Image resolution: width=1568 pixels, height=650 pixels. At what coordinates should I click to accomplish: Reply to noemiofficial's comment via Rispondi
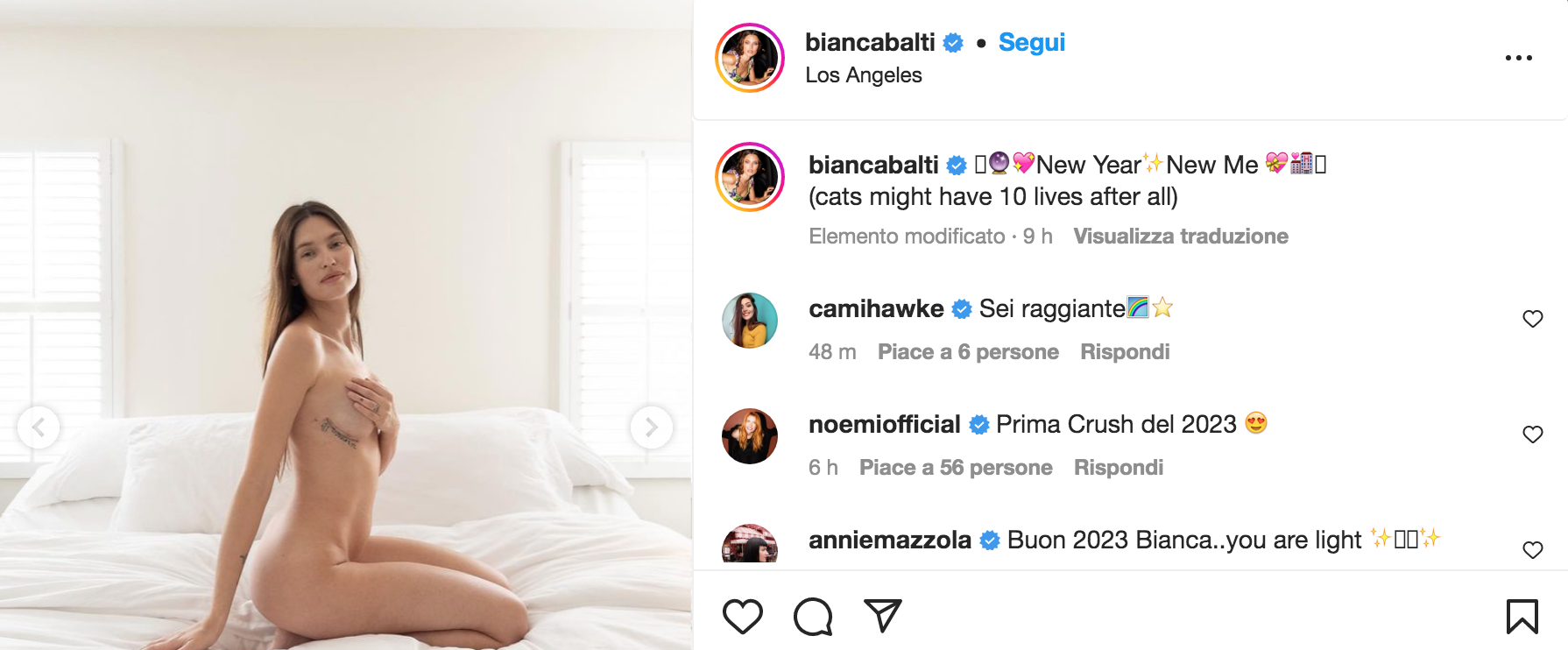coord(1119,468)
